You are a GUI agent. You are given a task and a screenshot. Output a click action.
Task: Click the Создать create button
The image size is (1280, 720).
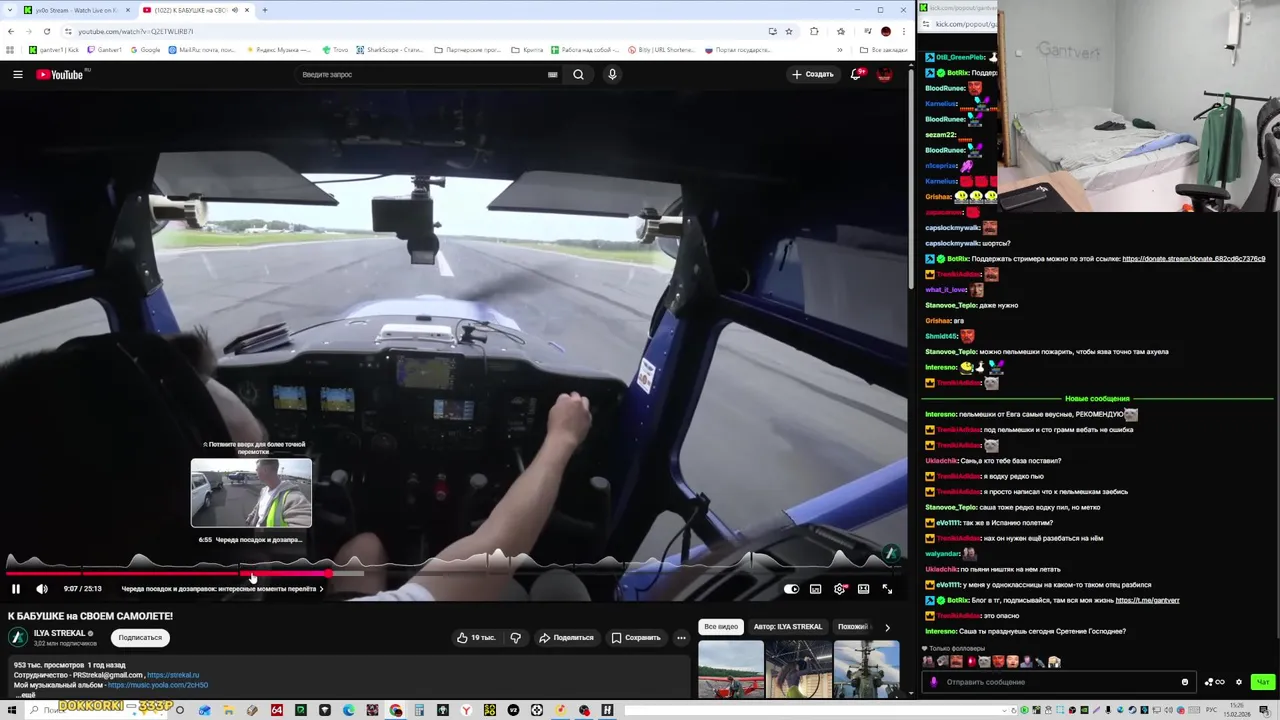point(813,74)
